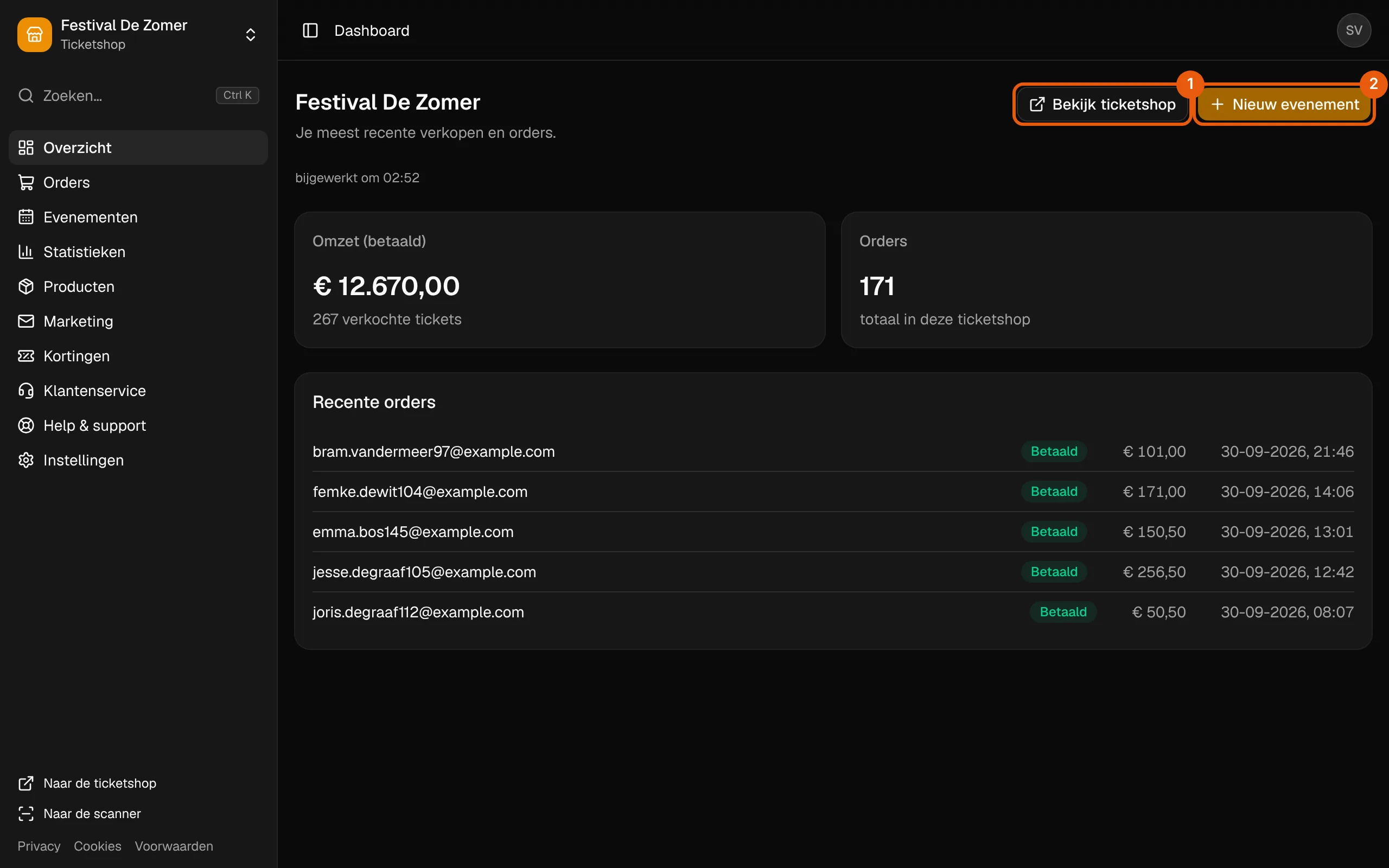Click the Betaald badge of the € 50,50 order
1389x868 pixels.
[x=1063, y=612]
